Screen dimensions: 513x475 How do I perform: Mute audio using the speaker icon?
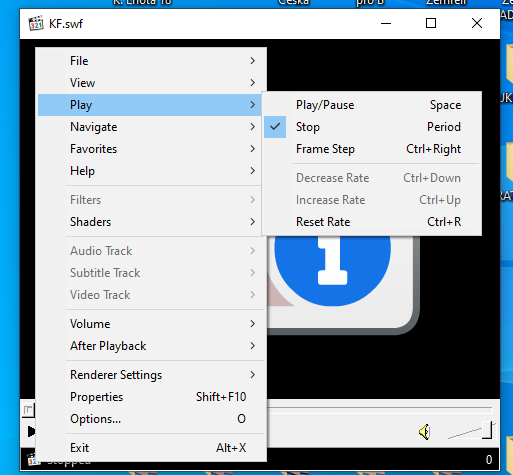click(x=424, y=432)
